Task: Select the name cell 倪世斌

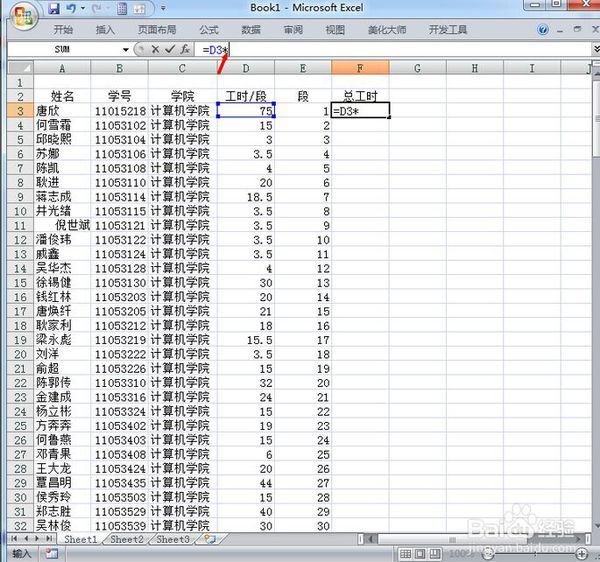Action: click(x=62, y=225)
